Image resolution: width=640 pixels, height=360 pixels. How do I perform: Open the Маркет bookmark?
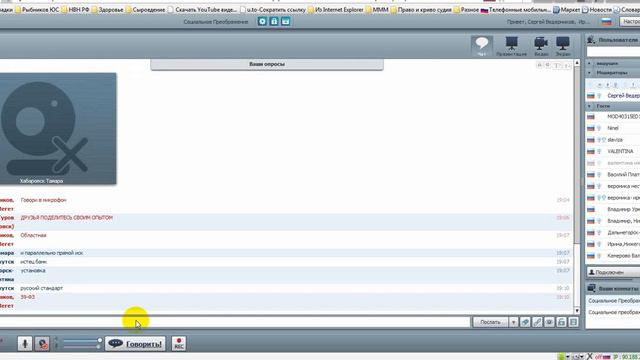[x=567, y=9]
